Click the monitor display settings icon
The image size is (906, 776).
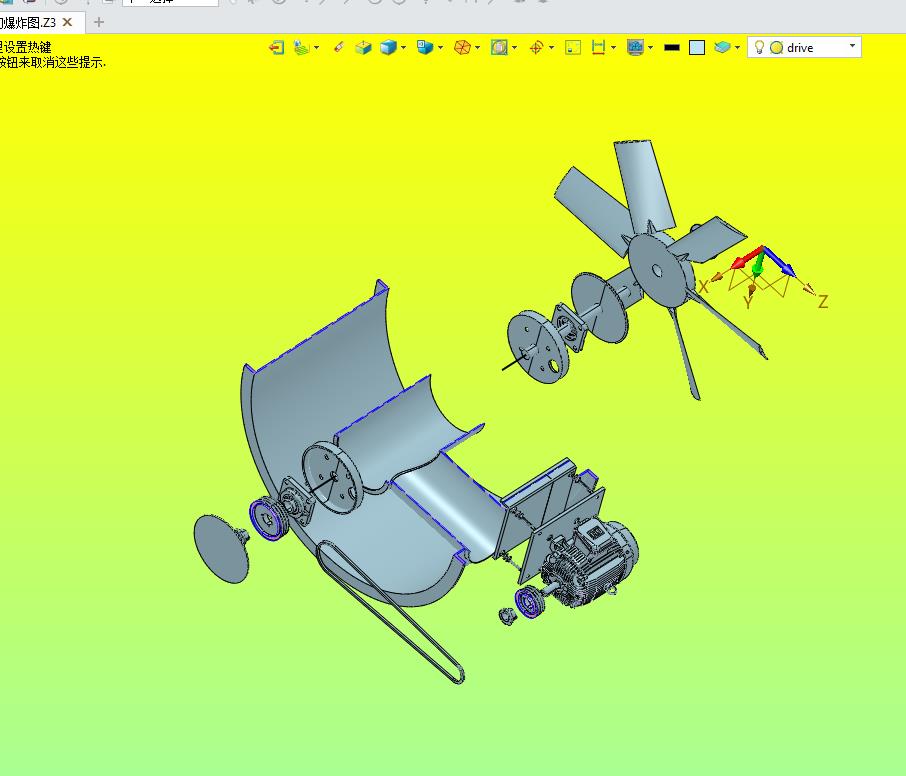point(635,47)
